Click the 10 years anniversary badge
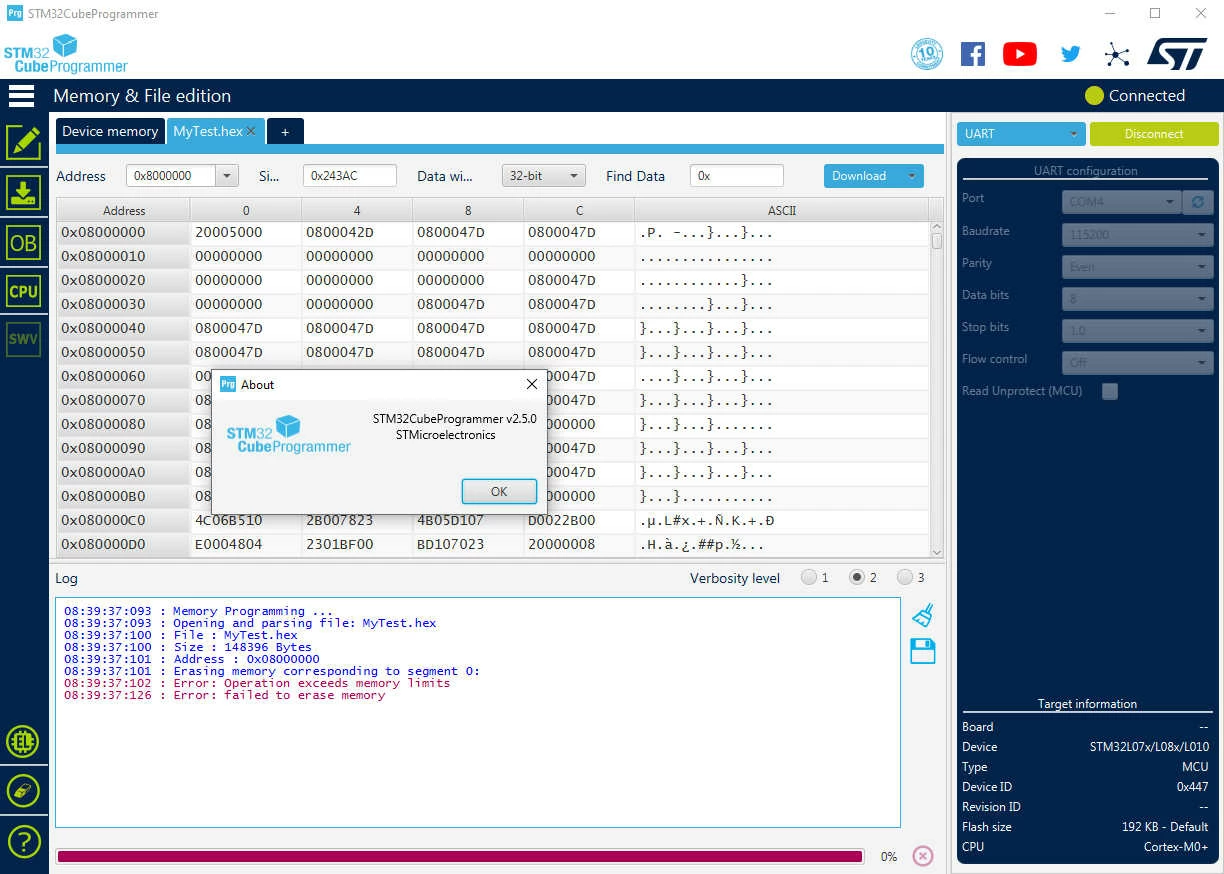Screen dimensions: 1224x874 (927, 54)
